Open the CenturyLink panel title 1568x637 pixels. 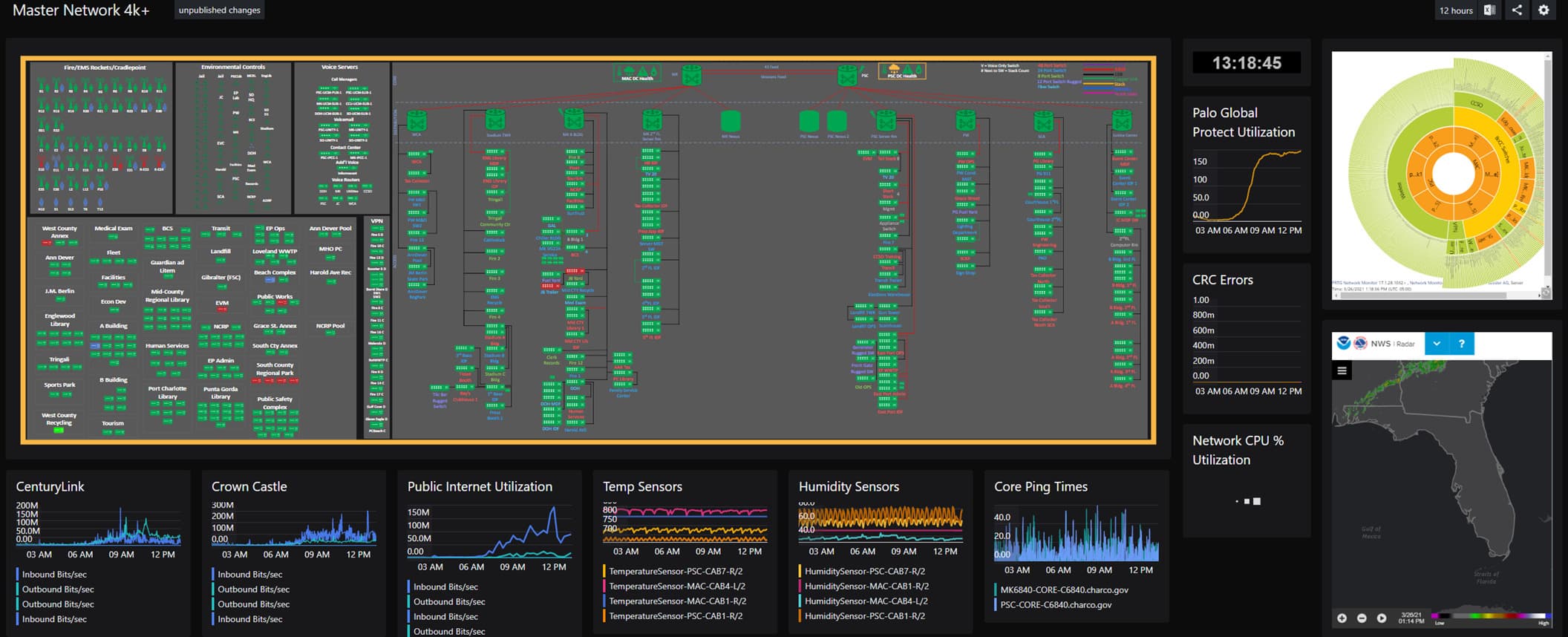click(50, 486)
